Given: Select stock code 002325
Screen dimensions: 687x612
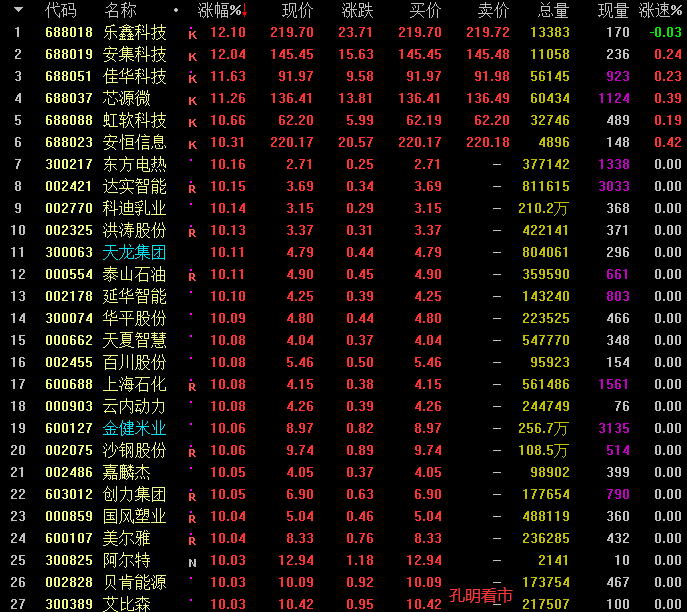Looking at the screenshot, I should coord(69,230).
